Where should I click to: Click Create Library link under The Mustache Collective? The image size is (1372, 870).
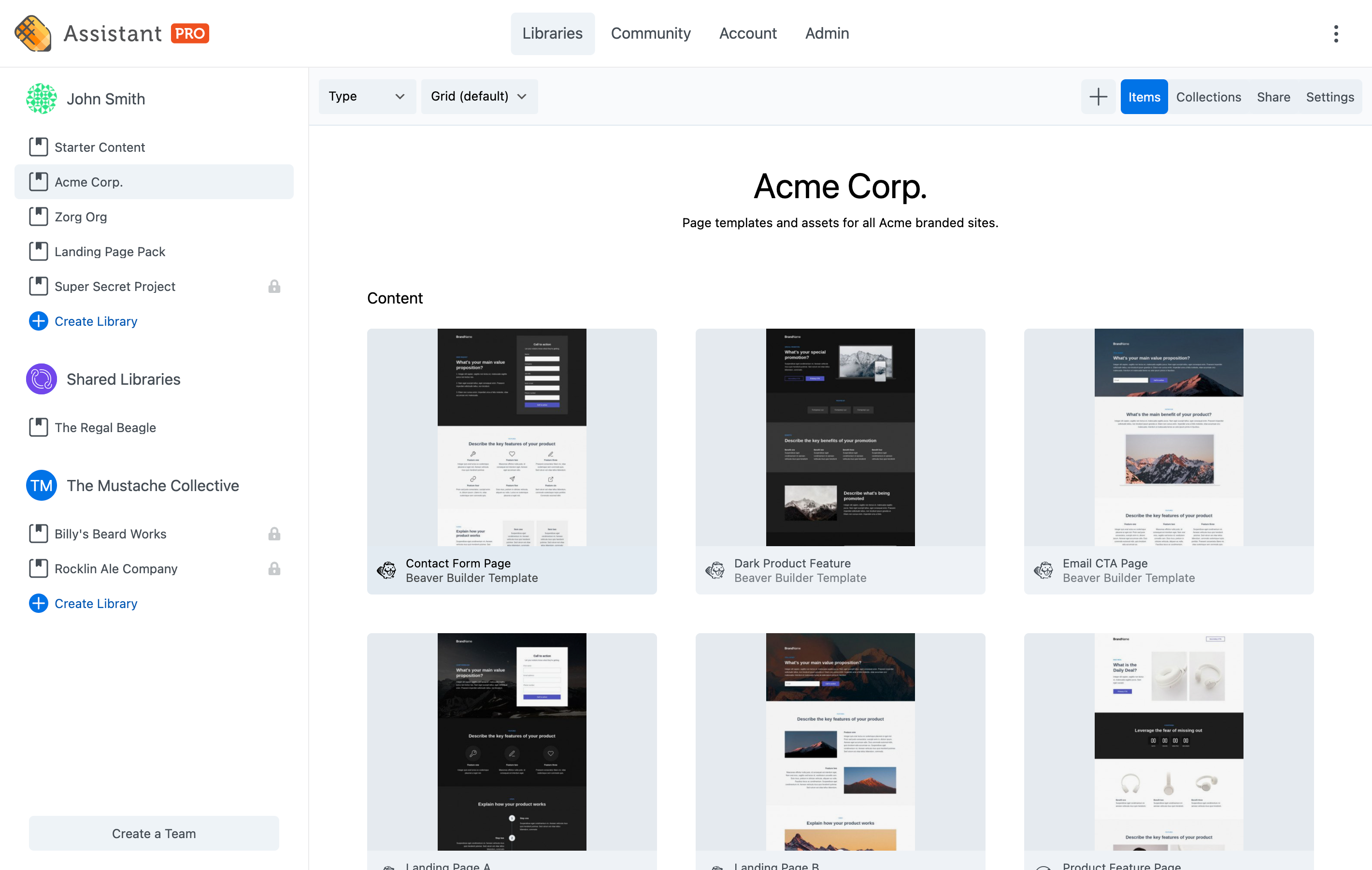[96, 603]
